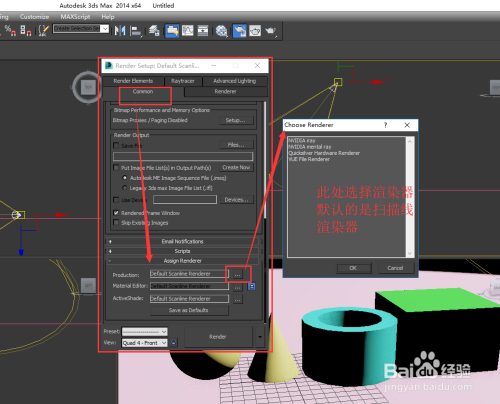500x404 pixels.
Task: Toggle the Percent Snap icon
Action: (x=10, y=31)
